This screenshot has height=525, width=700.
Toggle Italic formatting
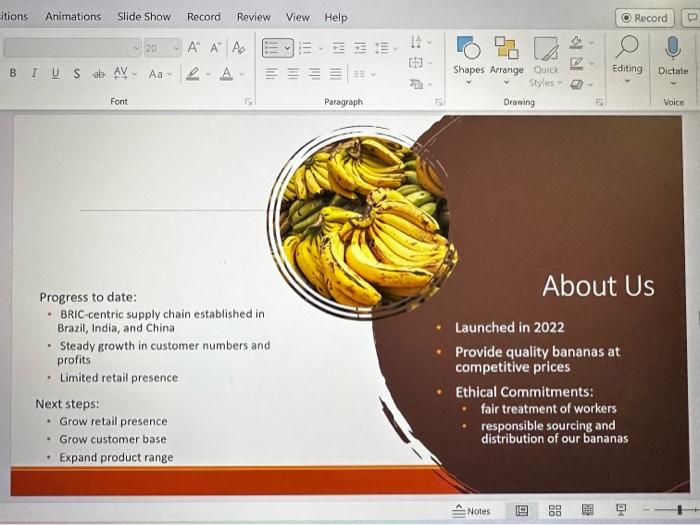(x=34, y=73)
